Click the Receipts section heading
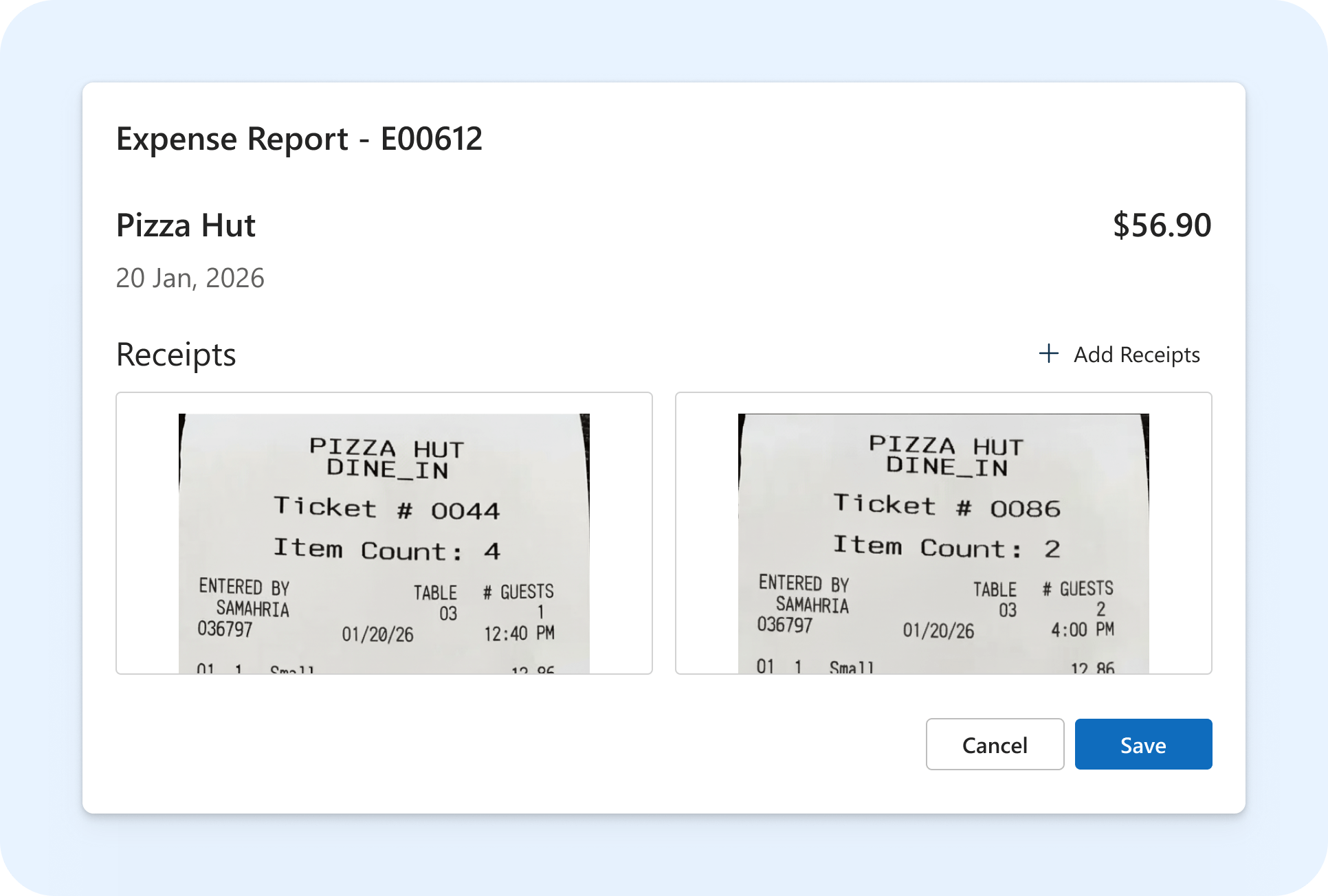 [176, 355]
